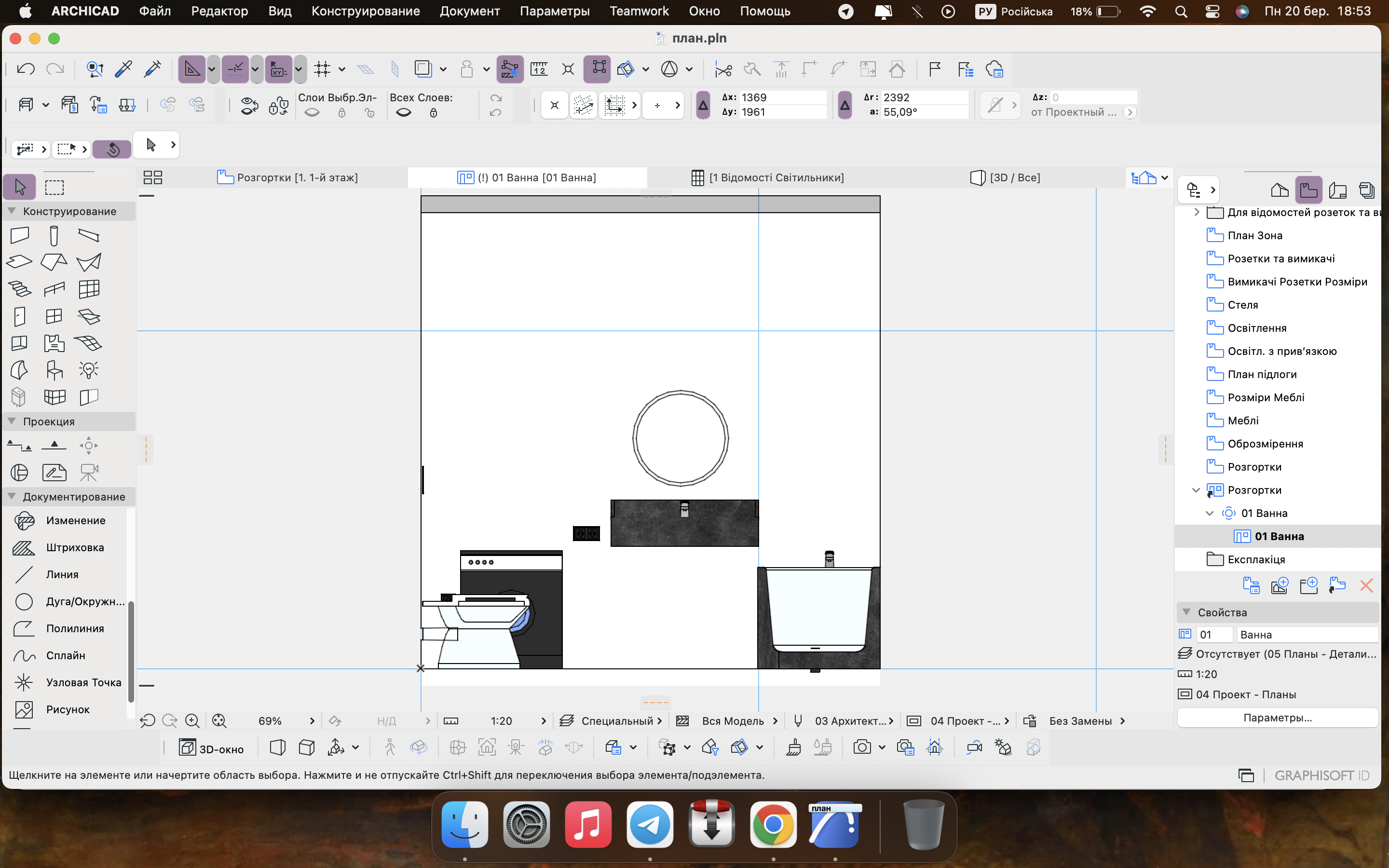Image resolution: width=1389 pixels, height=868 pixels.
Task: Open Telegram from the Dock
Action: pyautogui.click(x=650, y=825)
